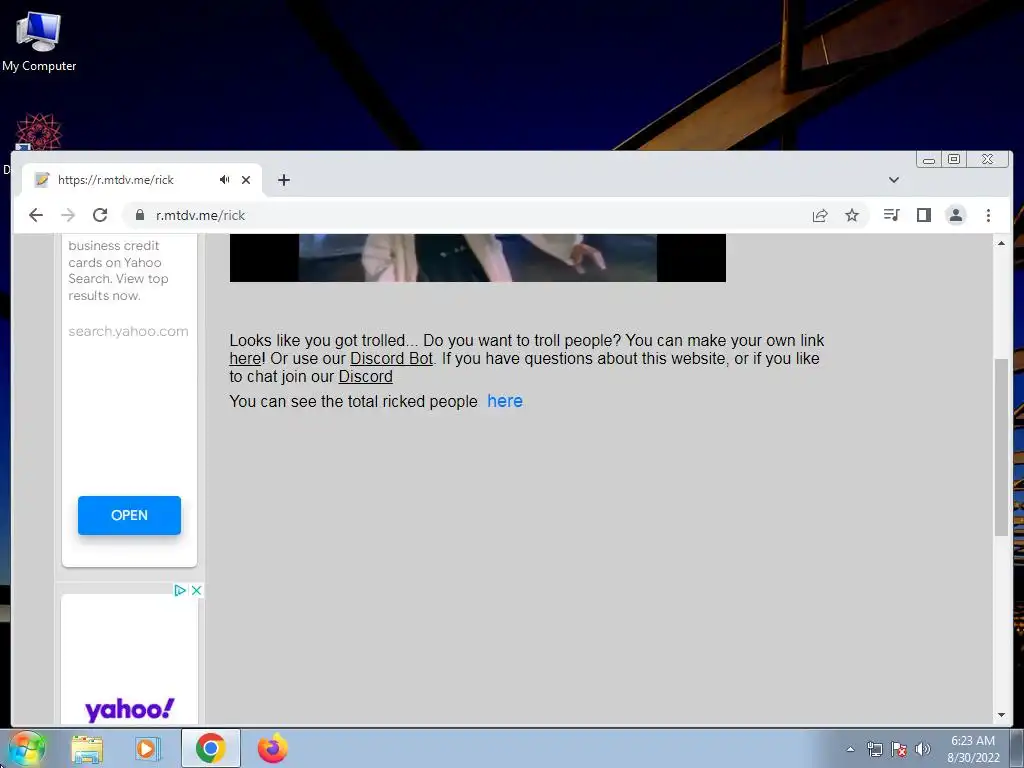1024x768 pixels.
Task: Show the Chrome side panel
Action: pos(923,215)
